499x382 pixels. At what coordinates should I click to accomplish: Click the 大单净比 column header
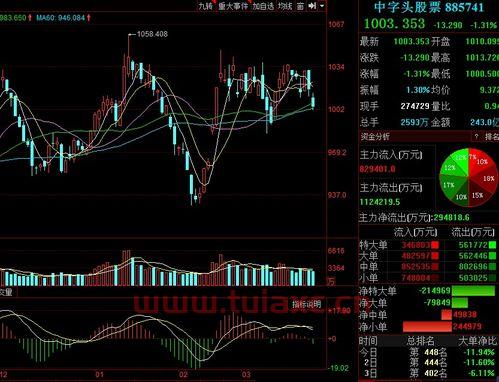[x=477, y=341]
